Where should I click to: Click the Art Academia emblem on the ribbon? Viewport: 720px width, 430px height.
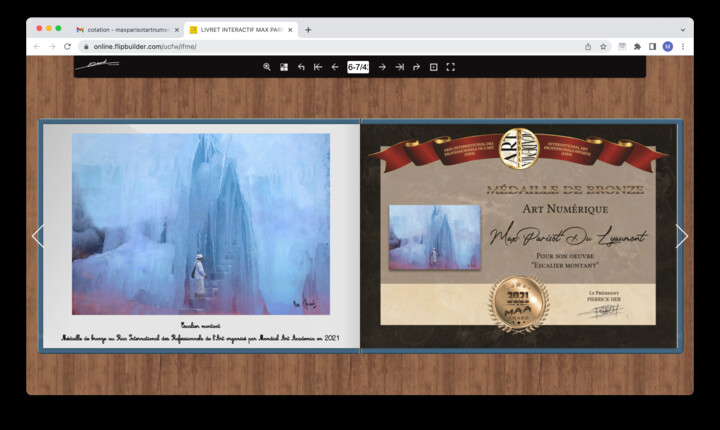click(519, 148)
